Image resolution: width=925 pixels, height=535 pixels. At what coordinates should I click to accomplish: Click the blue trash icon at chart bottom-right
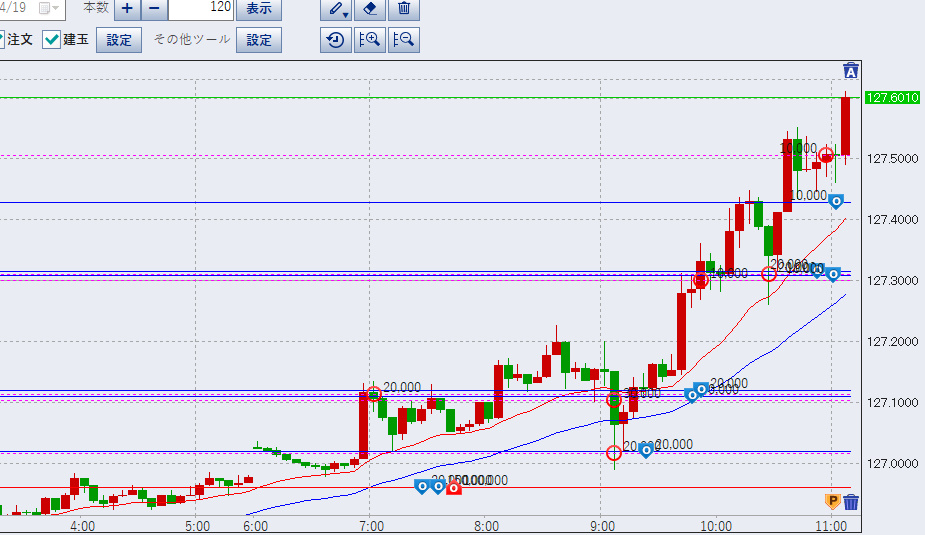pyautogui.click(x=850, y=501)
